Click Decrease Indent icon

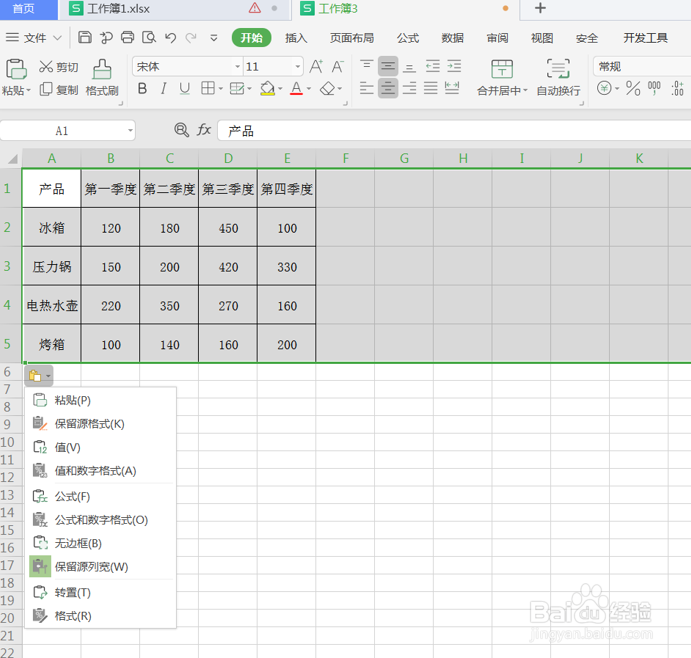coord(433,66)
